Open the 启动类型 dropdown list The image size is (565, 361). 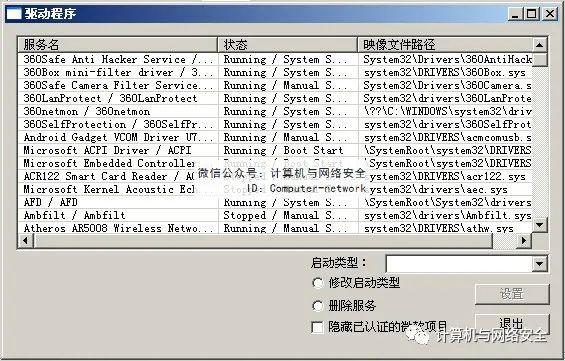point(539,264)
